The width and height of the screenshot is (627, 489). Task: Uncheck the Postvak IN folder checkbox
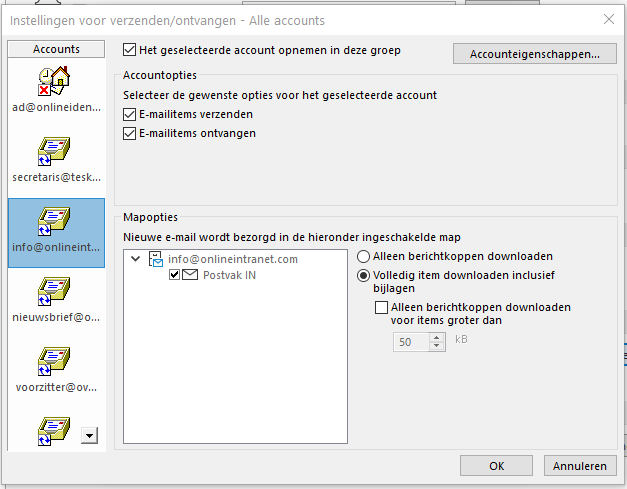click(x=175, y=275)
